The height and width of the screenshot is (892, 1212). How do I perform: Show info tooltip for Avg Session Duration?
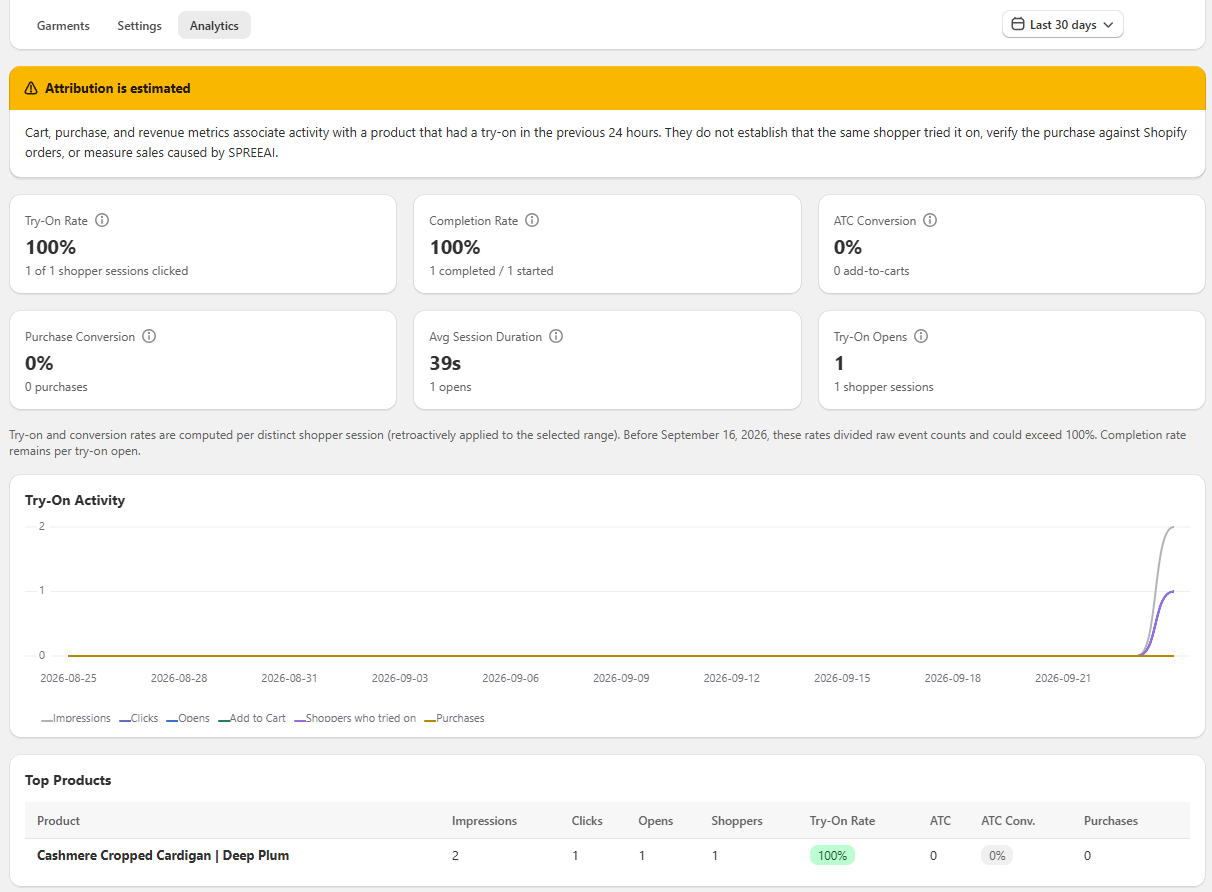coord(556,336)
